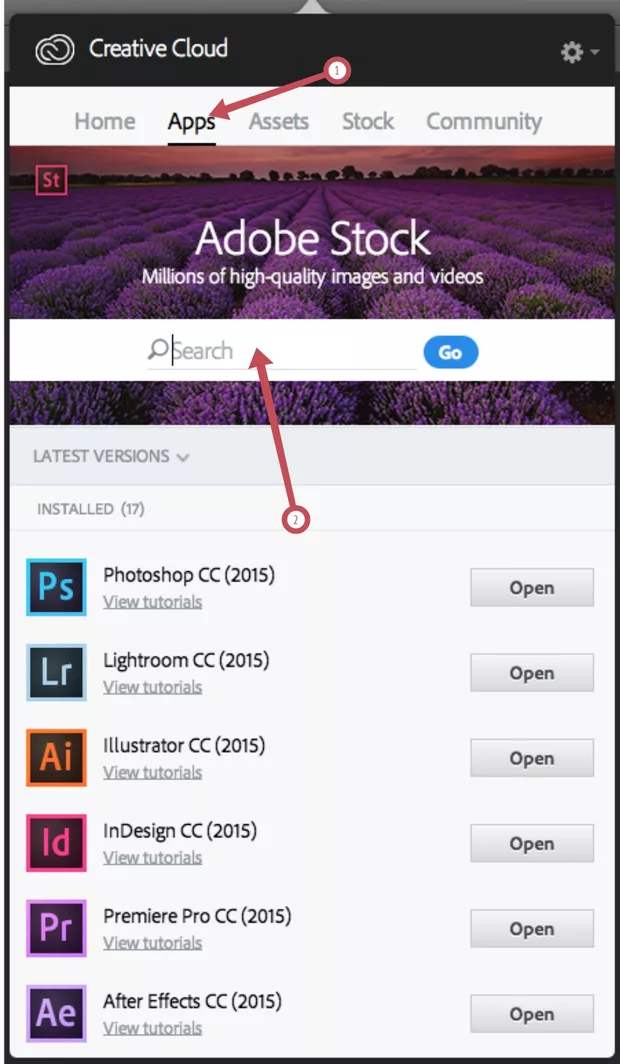620x1064 pixels.
Task: Focus the Adobe Stock search field
Action: point(290,352)
